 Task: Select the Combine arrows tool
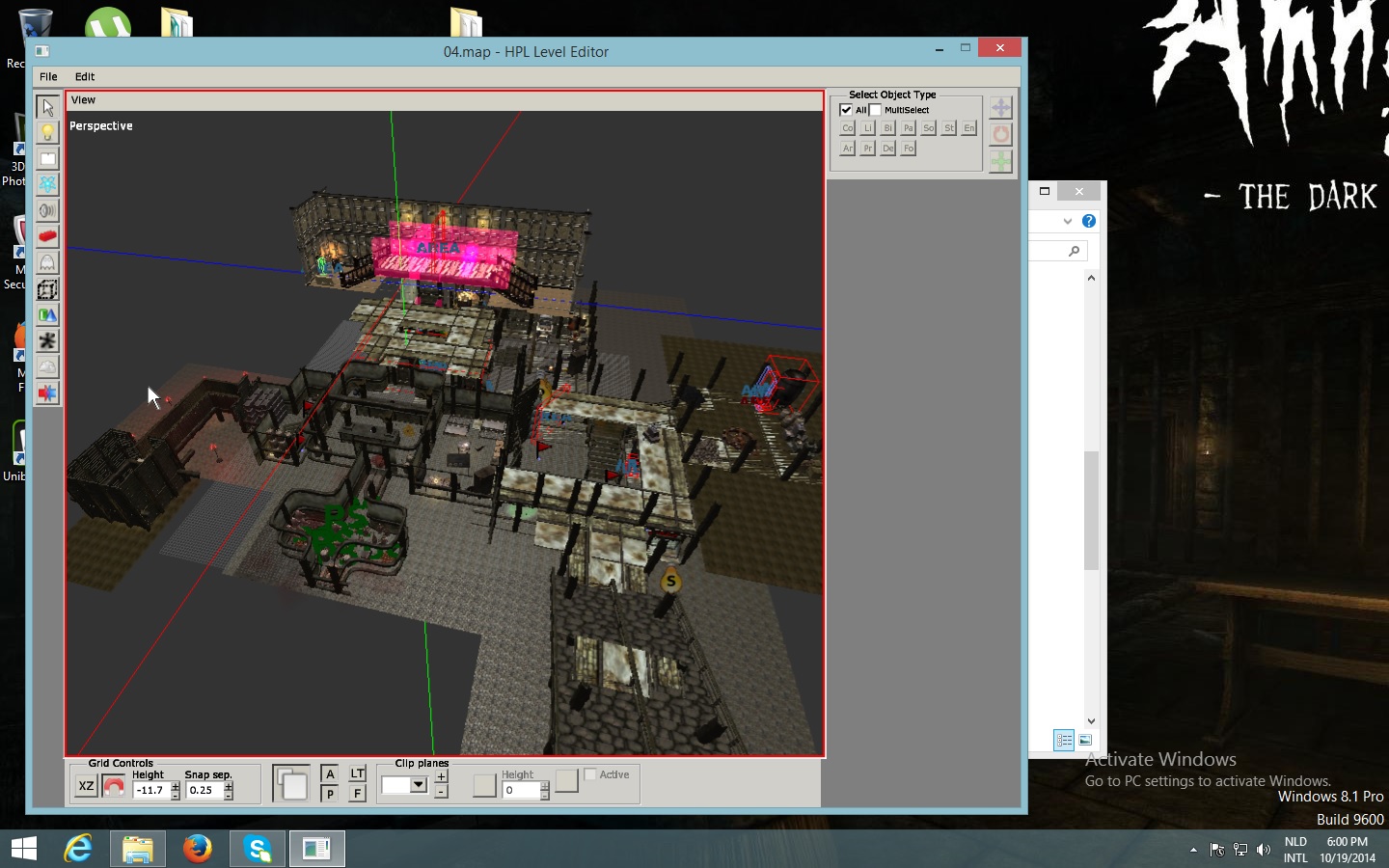pyautogui.click(x=47, y=393)
